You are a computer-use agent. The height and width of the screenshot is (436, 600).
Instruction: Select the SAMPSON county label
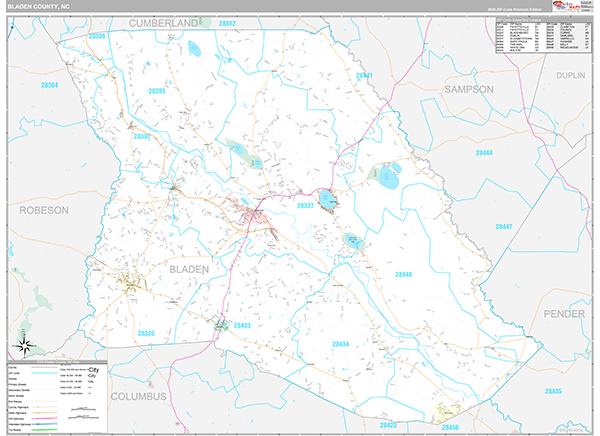pos(469,90)
